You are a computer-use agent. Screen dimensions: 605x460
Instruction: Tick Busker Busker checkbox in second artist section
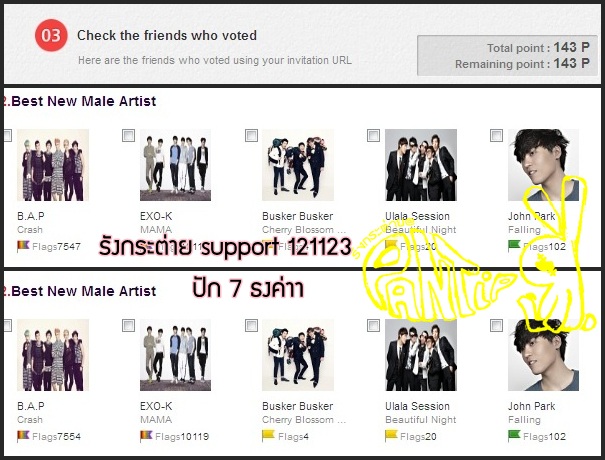[x=252, y=325]
